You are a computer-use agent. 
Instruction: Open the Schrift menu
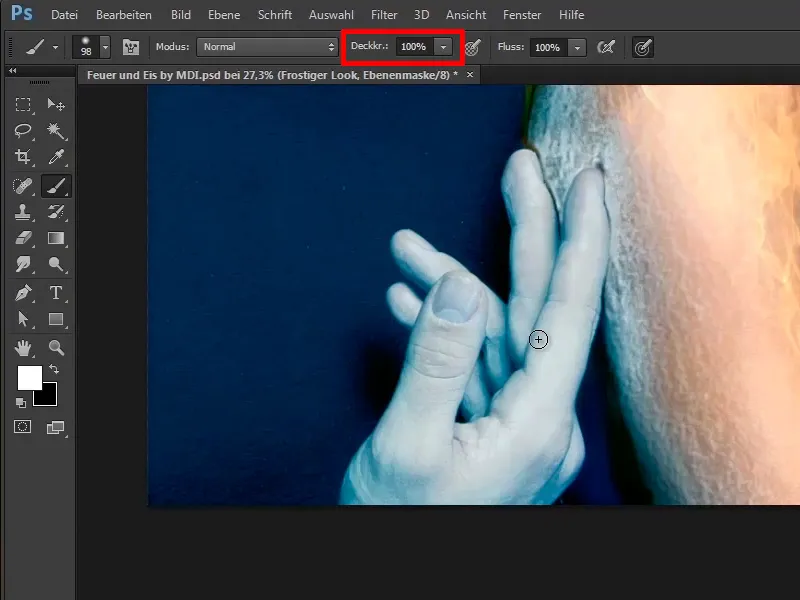pos(274,15)
